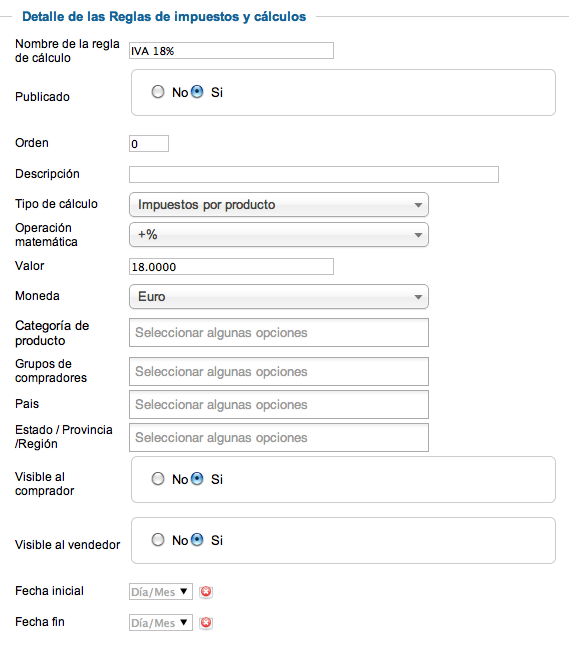Click into the Descripción text field
Screen dimensions: 569x646
coord(314,175)
